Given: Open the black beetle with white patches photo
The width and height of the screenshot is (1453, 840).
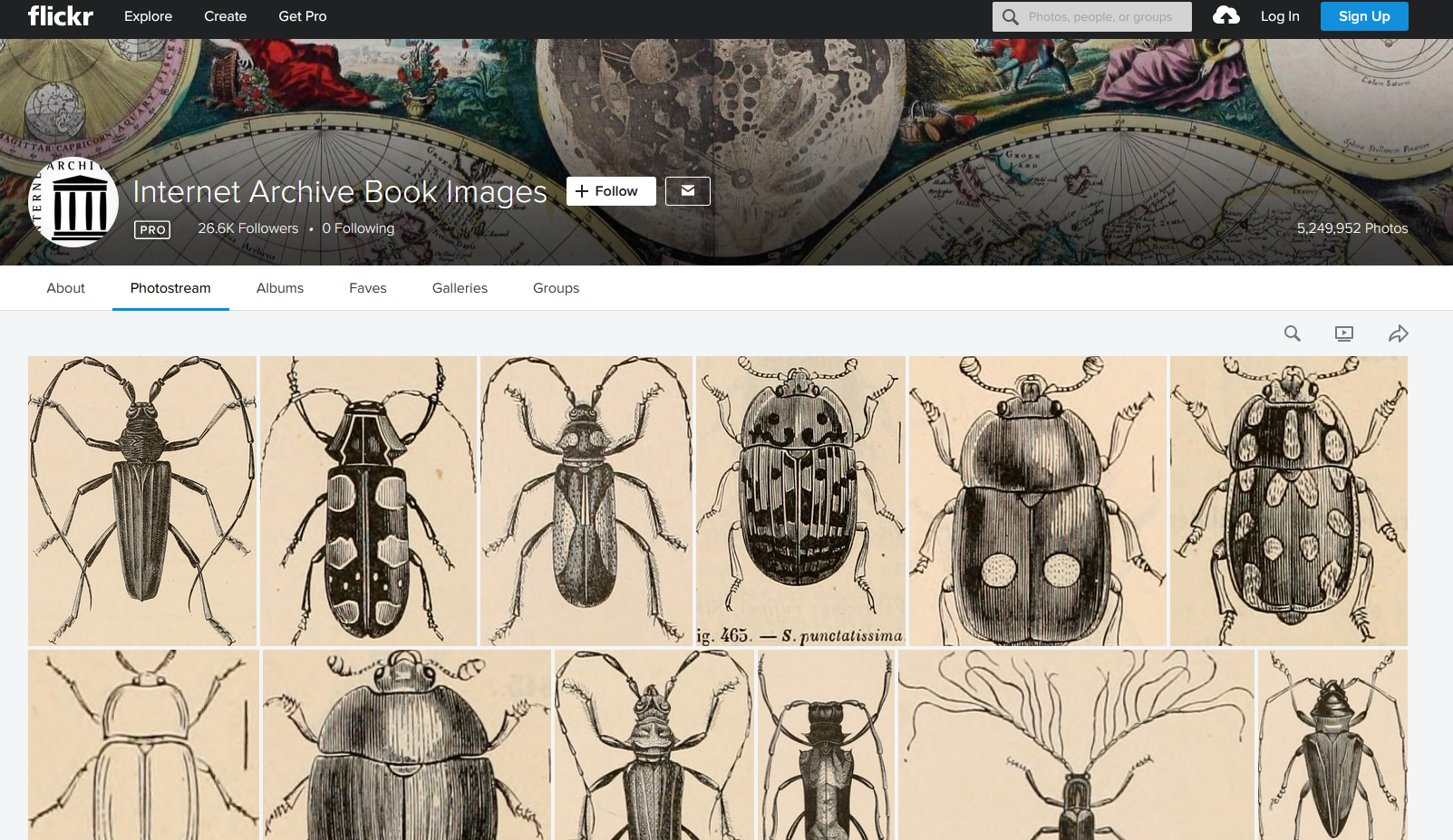Looking at the screenshot, I should coord(368,500).
